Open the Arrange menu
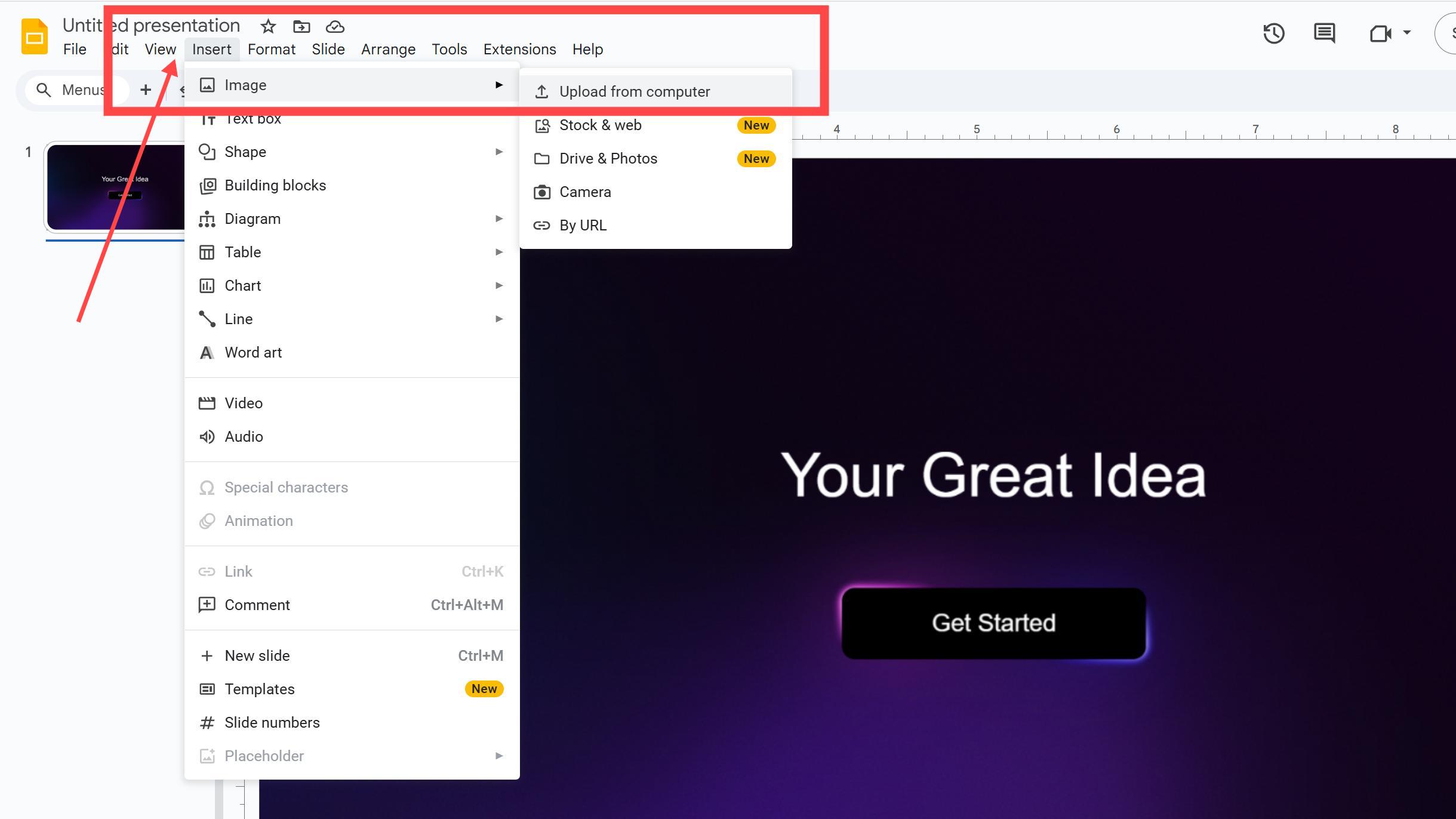 coord(388,49)
